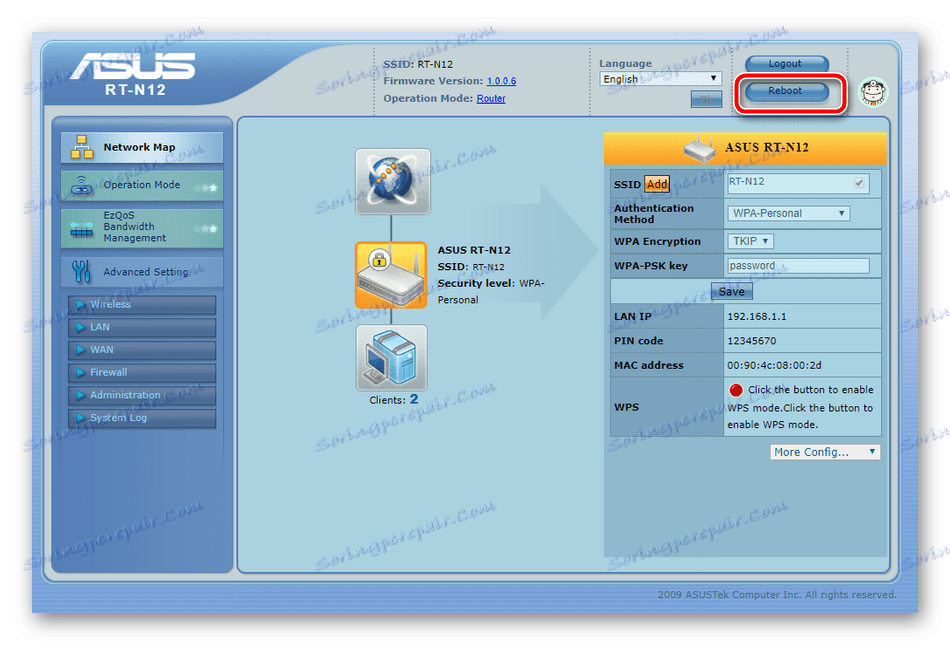
Task: Click the monkey mascot help icon
Action: [874, 93]
